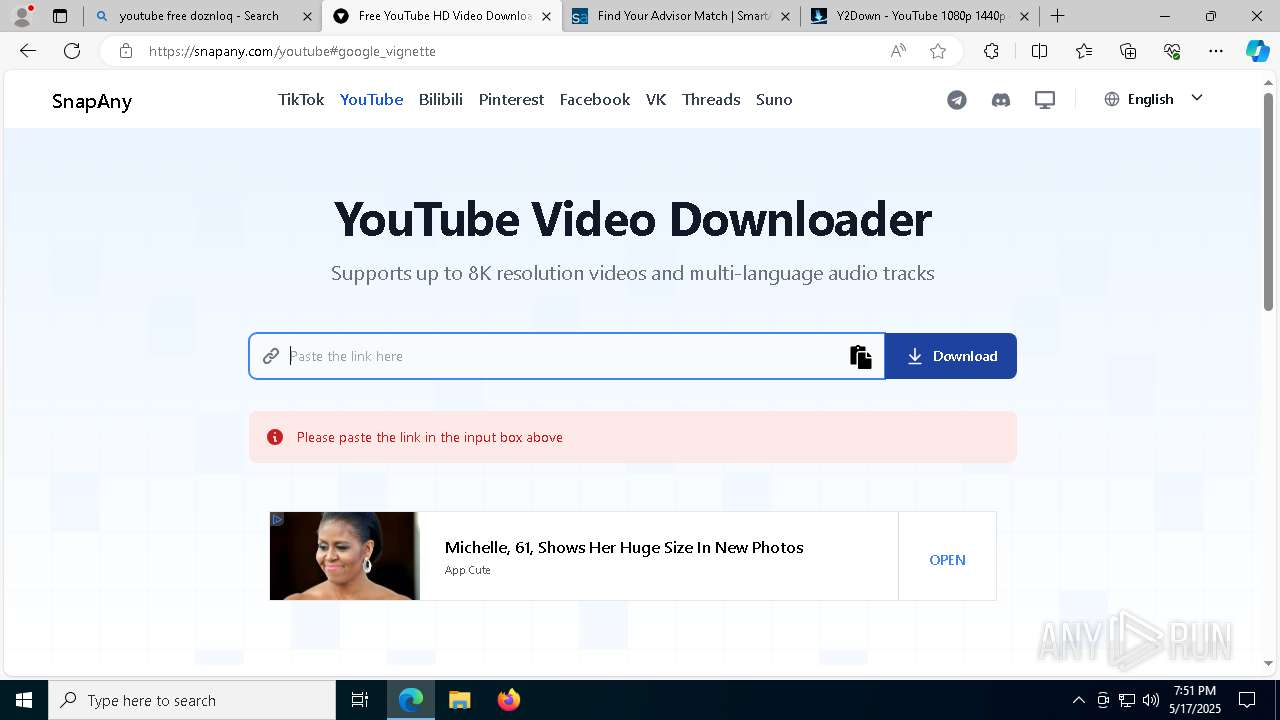The height and width of the screenshot is (720, 1280).
Task: Open Suno downloader menu item
Action: (774, 99)
